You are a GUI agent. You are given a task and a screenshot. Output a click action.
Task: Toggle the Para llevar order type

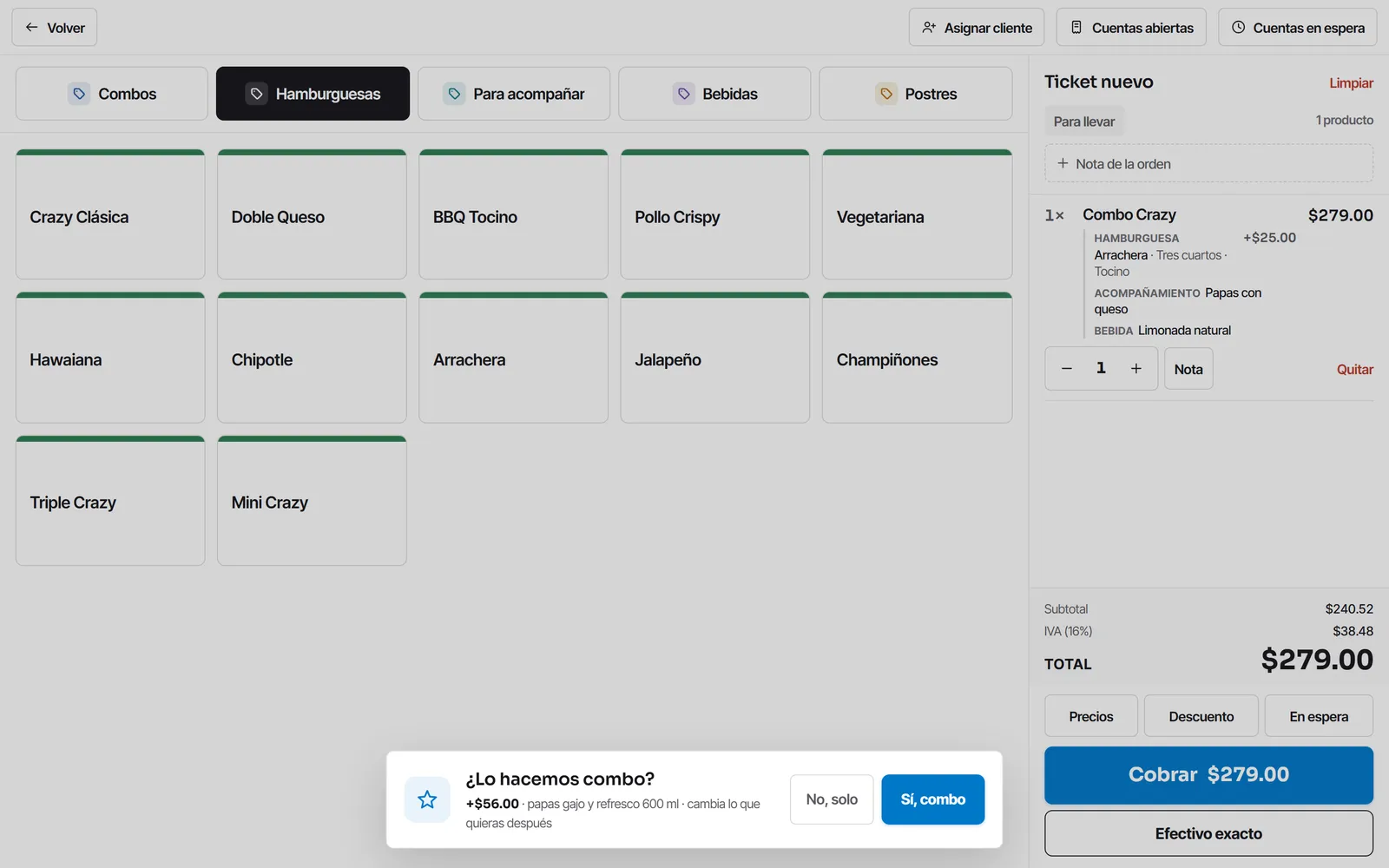(1084, 122)
